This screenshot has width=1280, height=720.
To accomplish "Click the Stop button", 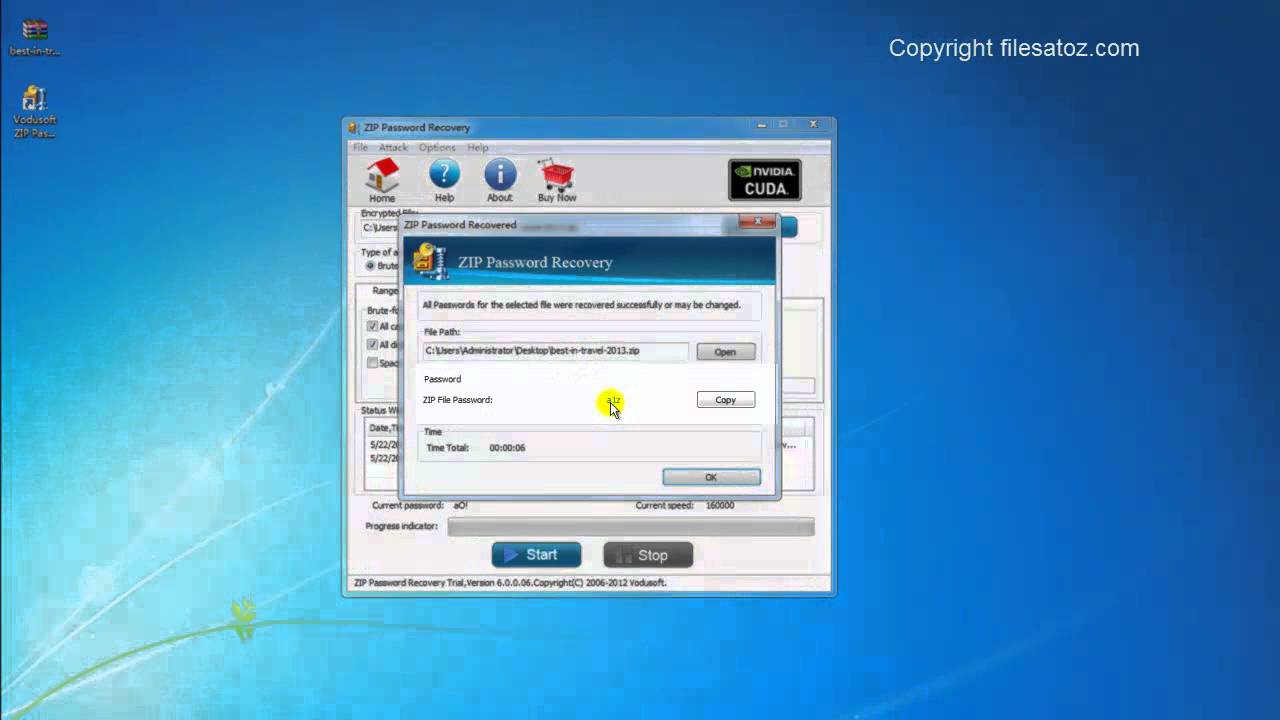I will 648,555.
